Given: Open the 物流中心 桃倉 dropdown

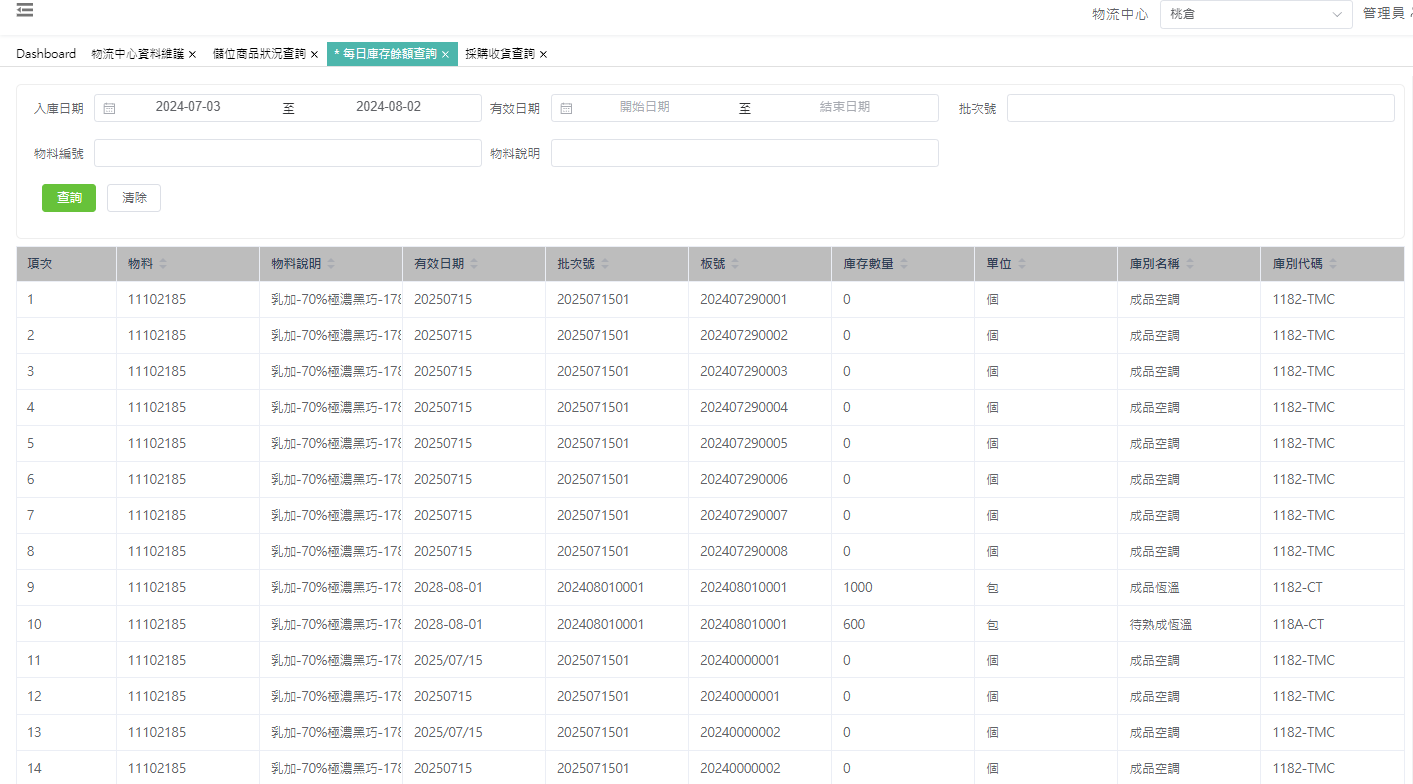Looking at the screenshot, I should click(x=1256, y=14).
